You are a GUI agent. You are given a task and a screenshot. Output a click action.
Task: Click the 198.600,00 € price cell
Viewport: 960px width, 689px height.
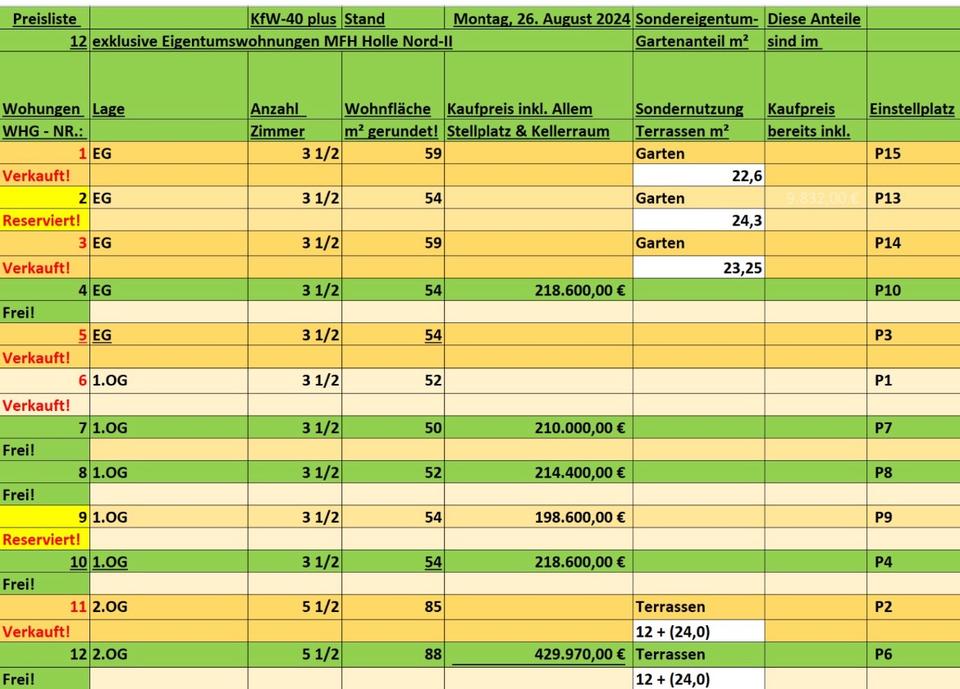coord(538,517)
